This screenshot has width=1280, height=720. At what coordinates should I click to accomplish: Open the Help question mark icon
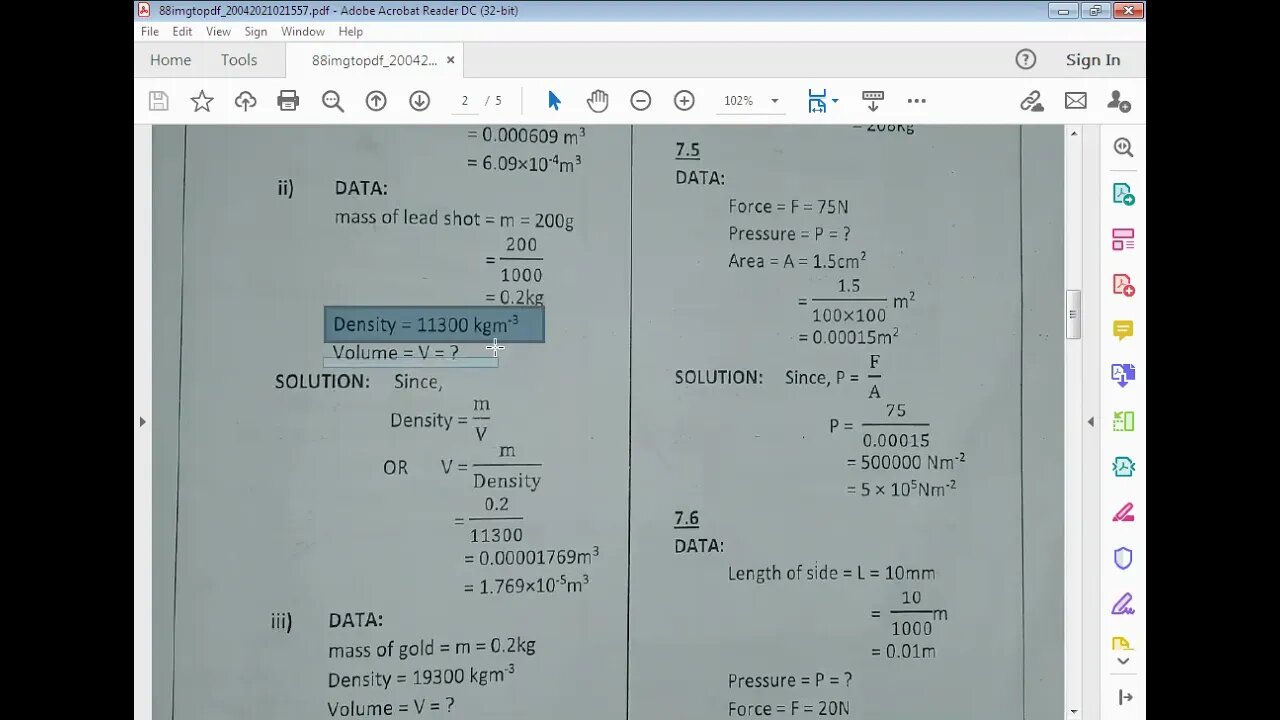pyautogui.click(x=1026, y=60)
